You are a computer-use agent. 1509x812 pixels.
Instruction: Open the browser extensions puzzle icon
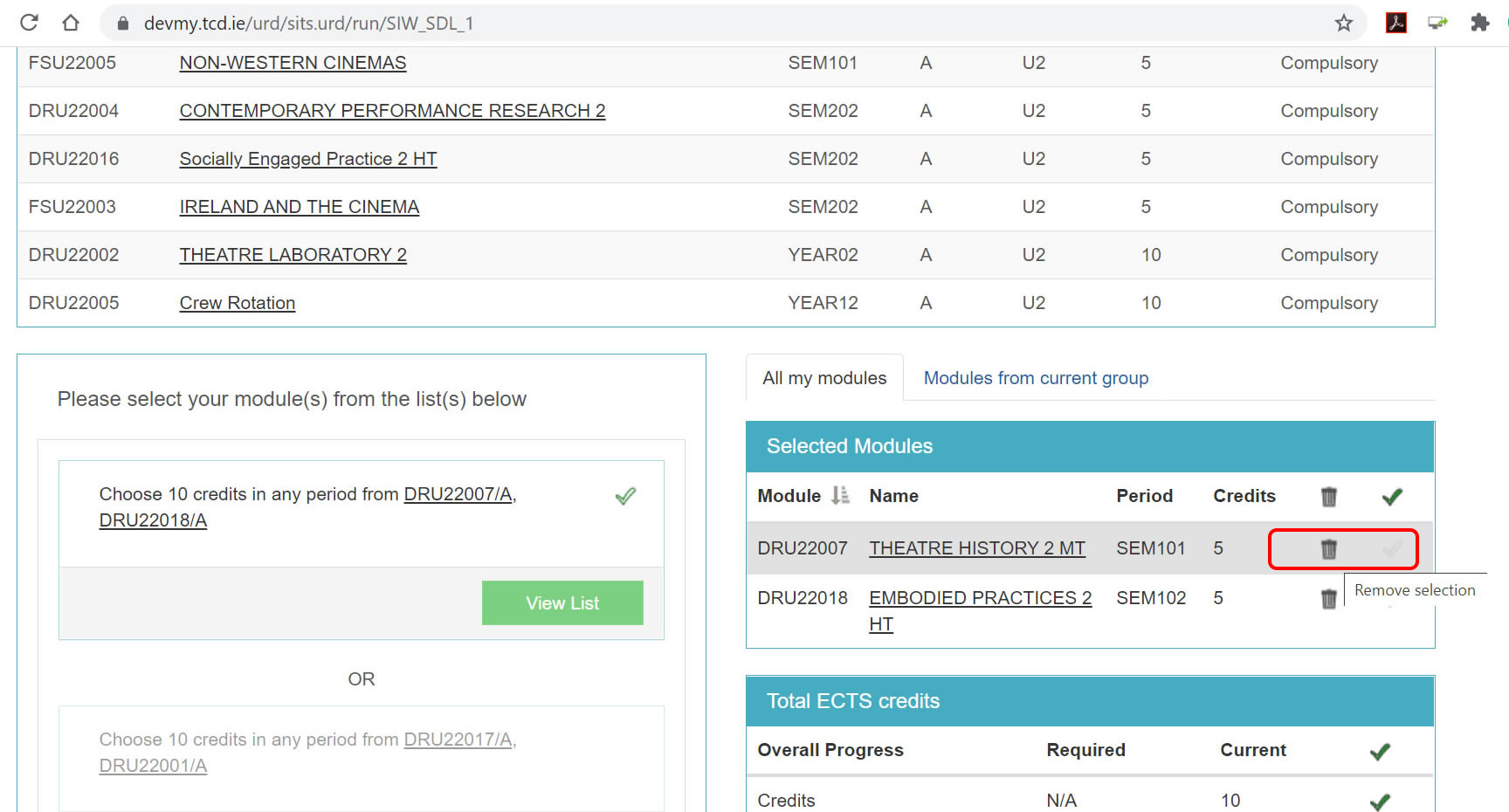(x=1479, y=23)
